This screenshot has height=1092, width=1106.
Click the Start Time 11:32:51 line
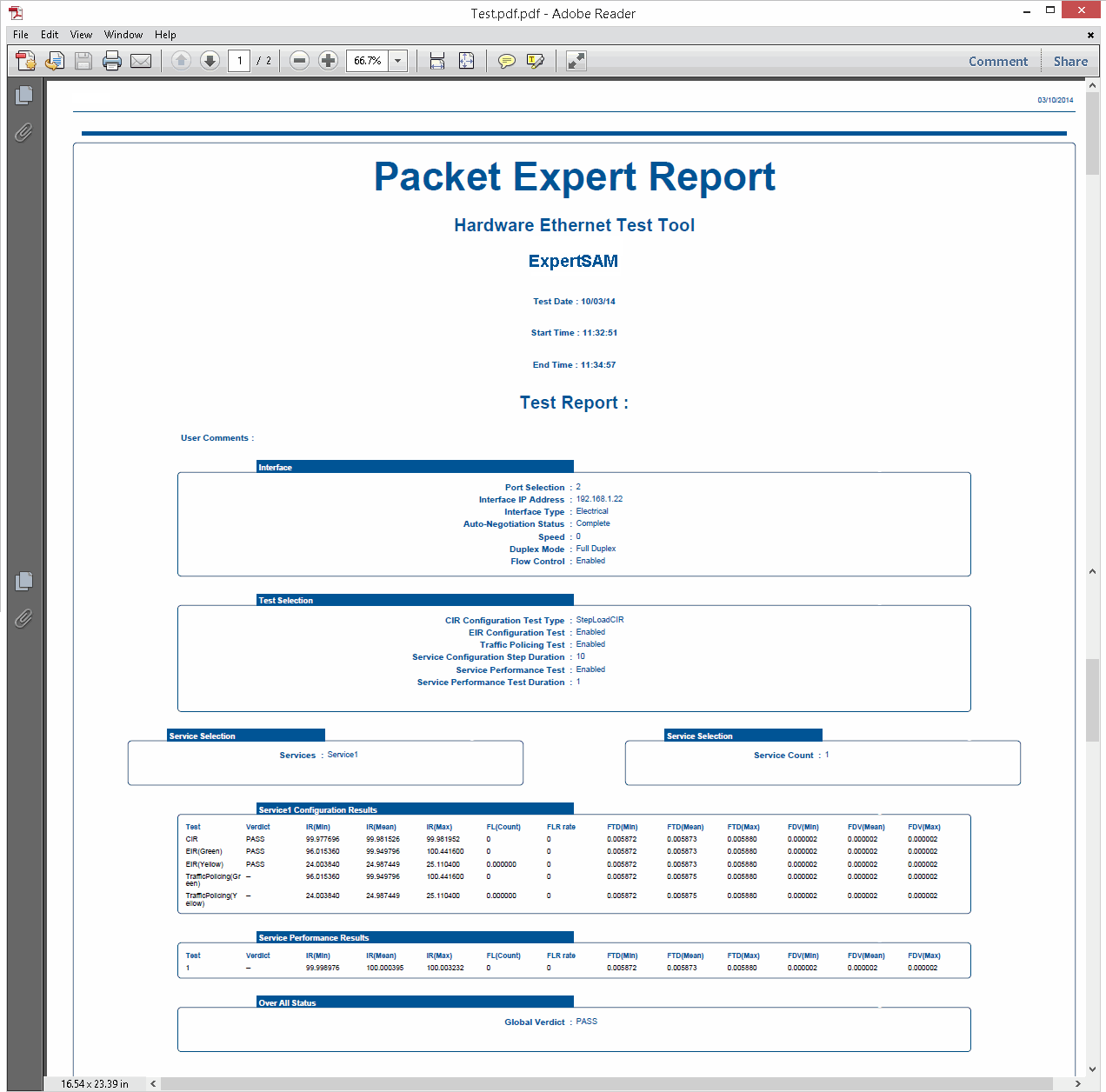(574, 333)
